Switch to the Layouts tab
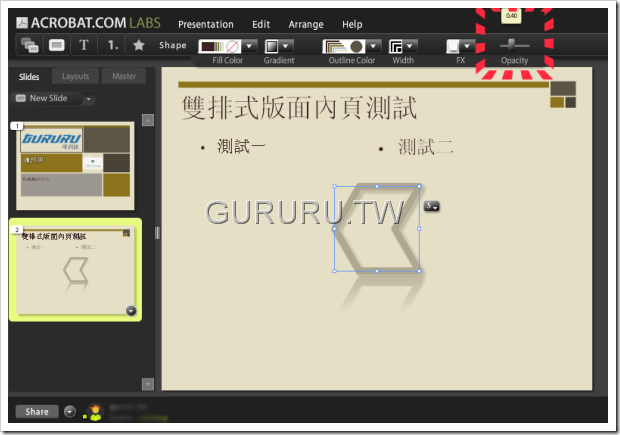The width and height of the screenshot is (620, 435). [x=76, y=76]
